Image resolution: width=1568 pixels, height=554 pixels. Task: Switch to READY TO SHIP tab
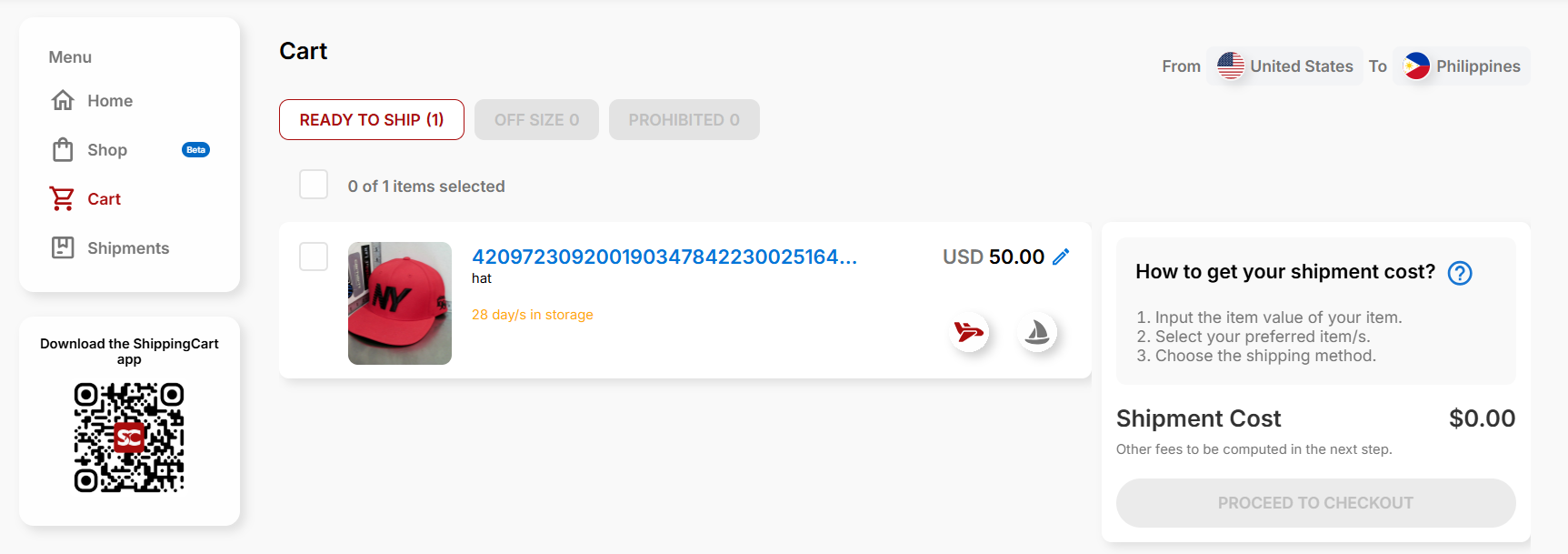click(372, 120)
